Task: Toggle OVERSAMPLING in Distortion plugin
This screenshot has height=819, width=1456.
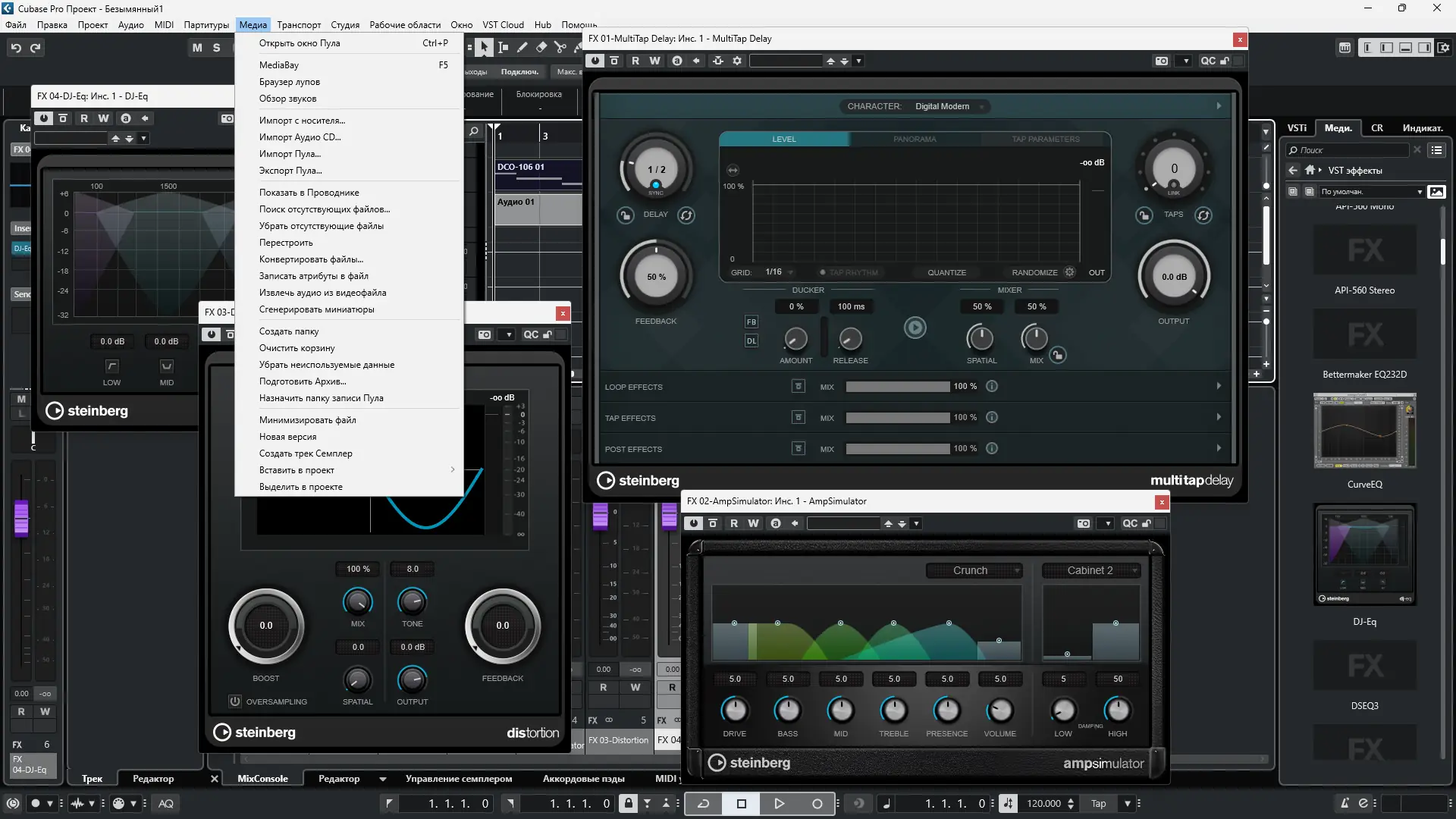Action: click(x=235, y=701)
